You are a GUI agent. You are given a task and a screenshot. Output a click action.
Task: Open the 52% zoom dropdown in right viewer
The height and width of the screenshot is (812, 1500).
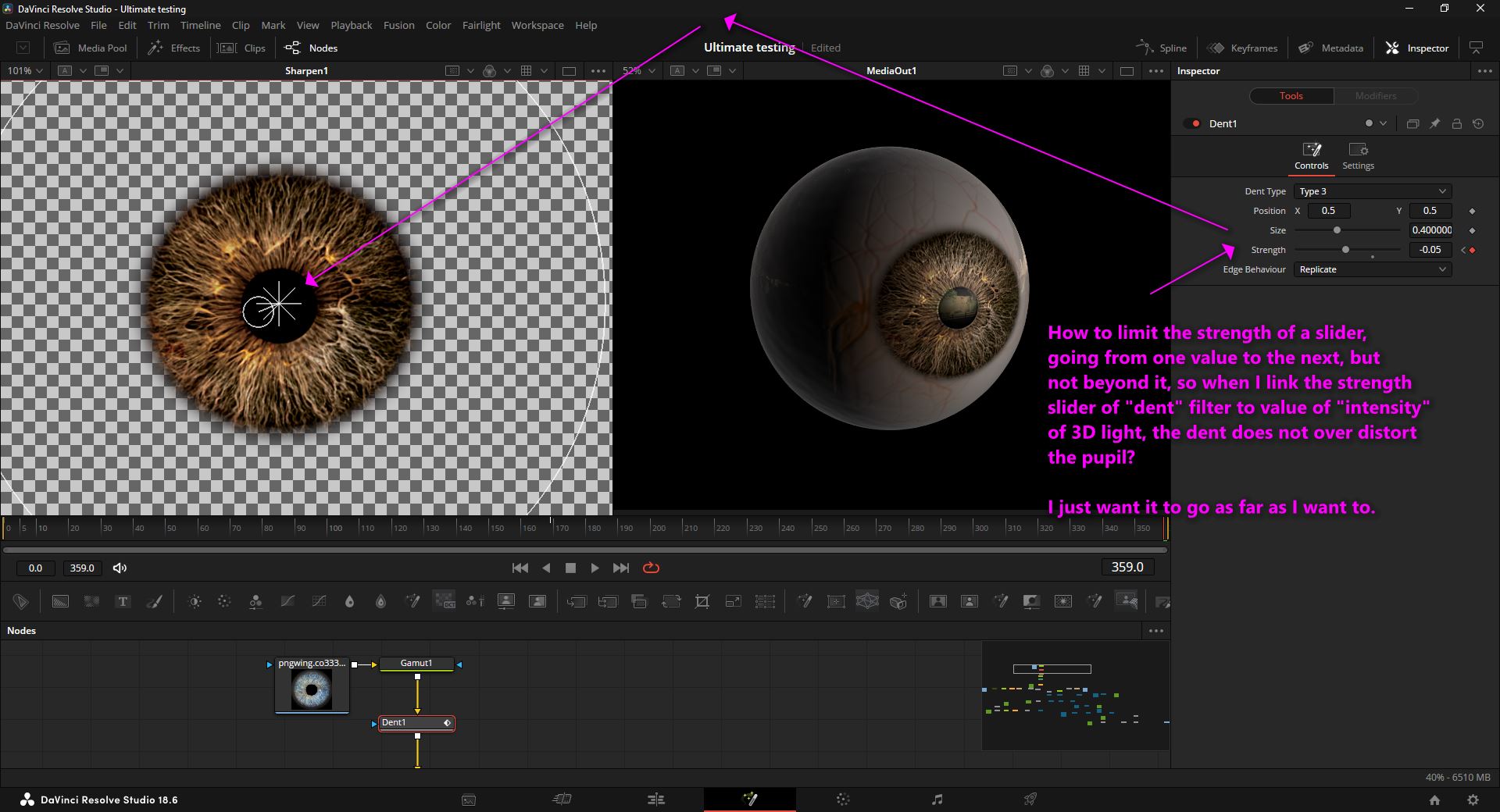[x=637, y=70]
